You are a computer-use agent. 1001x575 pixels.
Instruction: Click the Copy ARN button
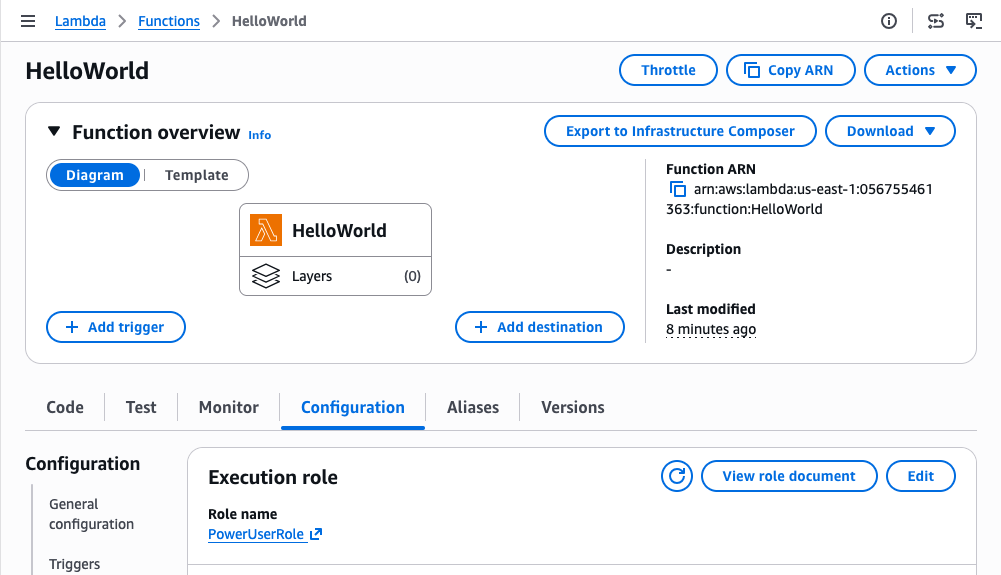tap(790, 70)
